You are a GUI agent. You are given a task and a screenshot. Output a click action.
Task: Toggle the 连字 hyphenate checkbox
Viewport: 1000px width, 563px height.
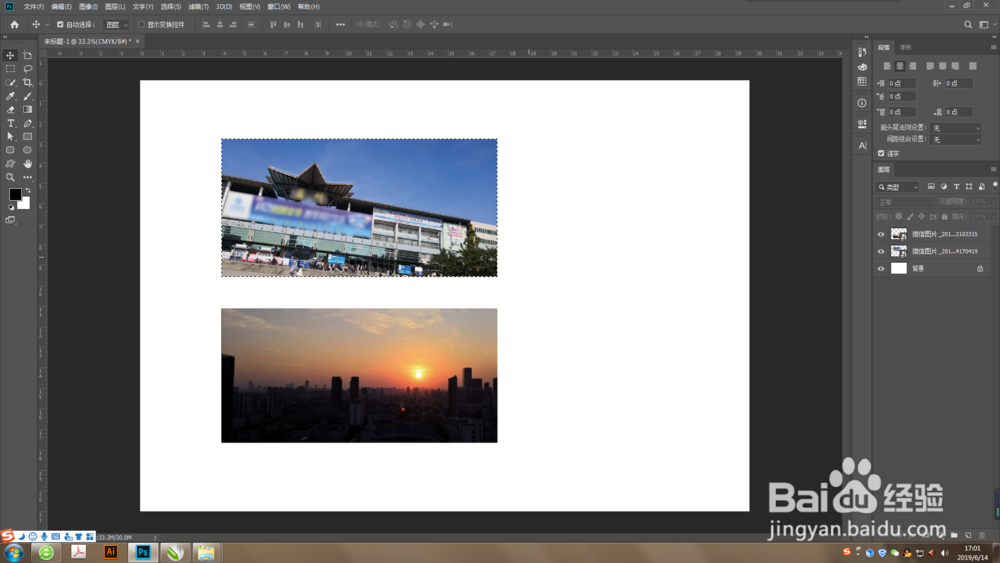(881, 153)
